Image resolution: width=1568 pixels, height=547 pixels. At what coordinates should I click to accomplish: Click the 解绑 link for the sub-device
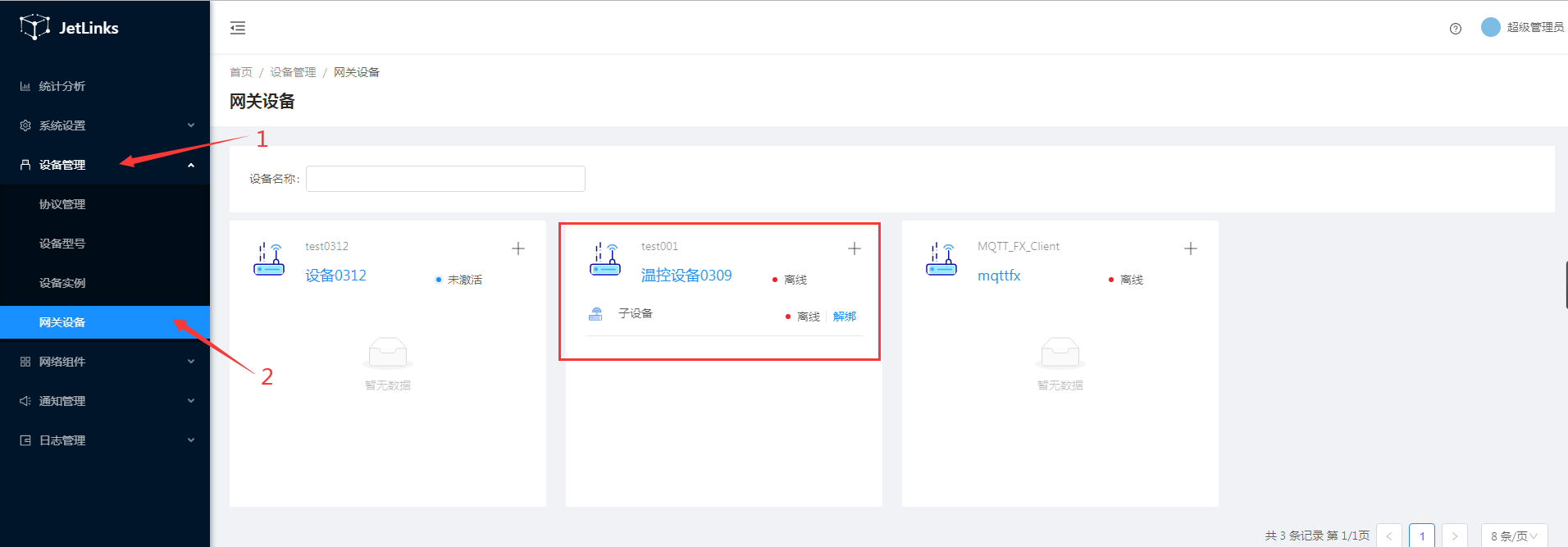pos(845,317)
